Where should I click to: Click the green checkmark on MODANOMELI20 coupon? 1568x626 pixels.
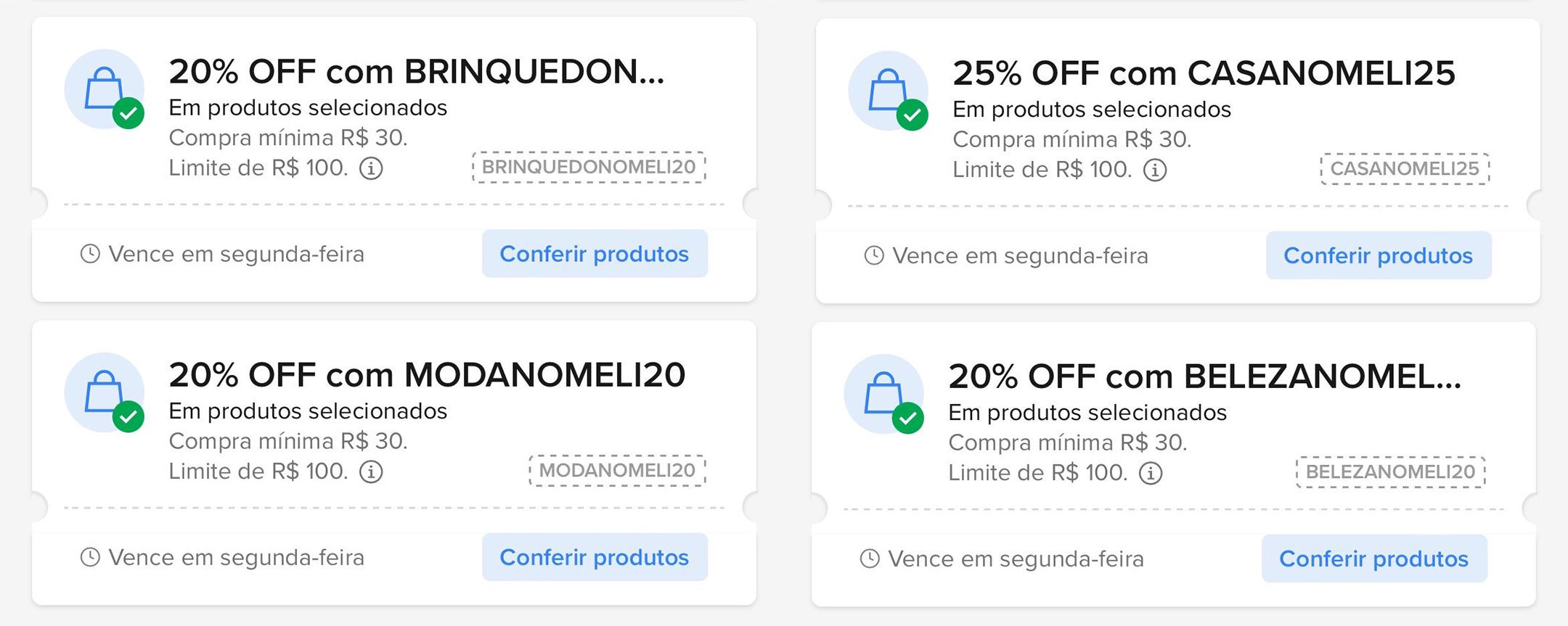[x=128, y=417]
